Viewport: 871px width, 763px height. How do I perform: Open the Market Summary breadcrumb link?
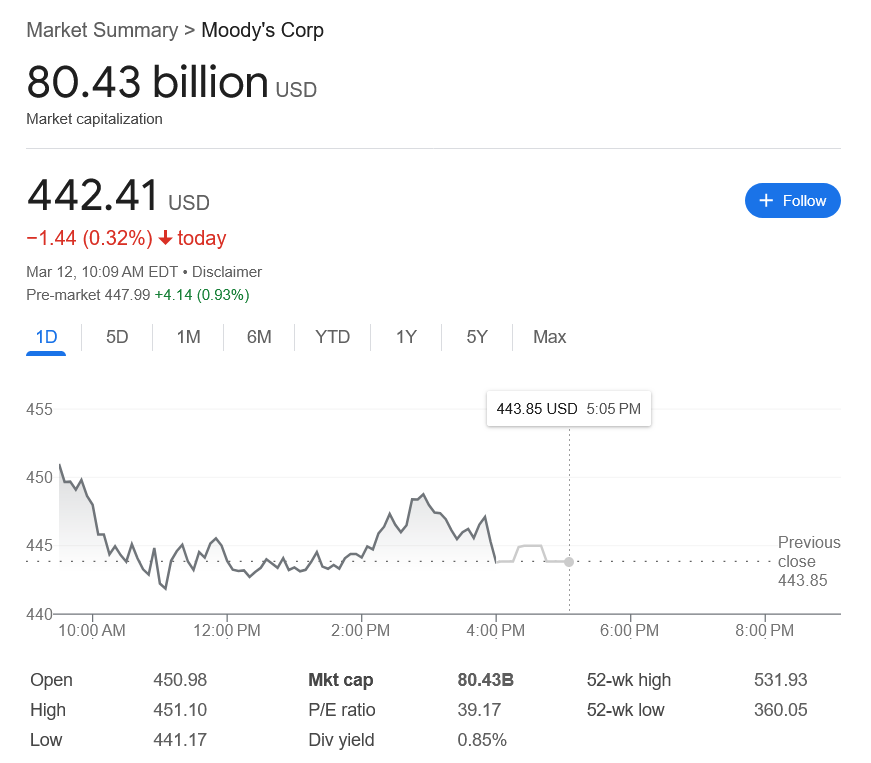point(102,30)
